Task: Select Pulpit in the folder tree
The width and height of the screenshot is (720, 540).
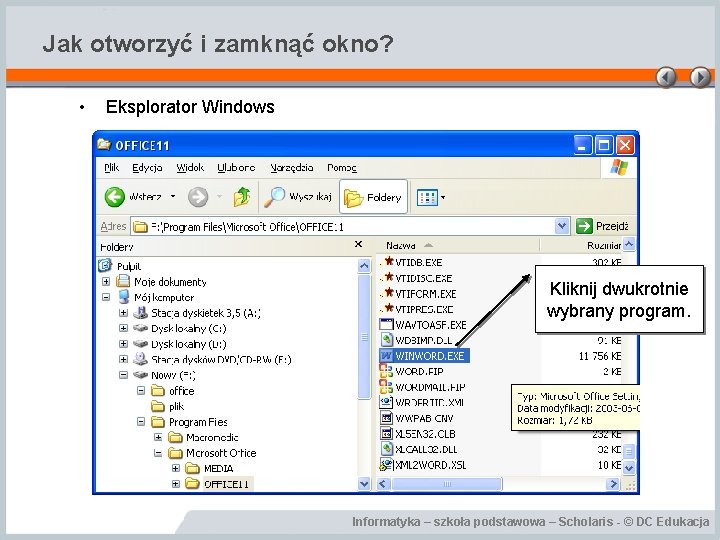Action: (x=129, y=266)
